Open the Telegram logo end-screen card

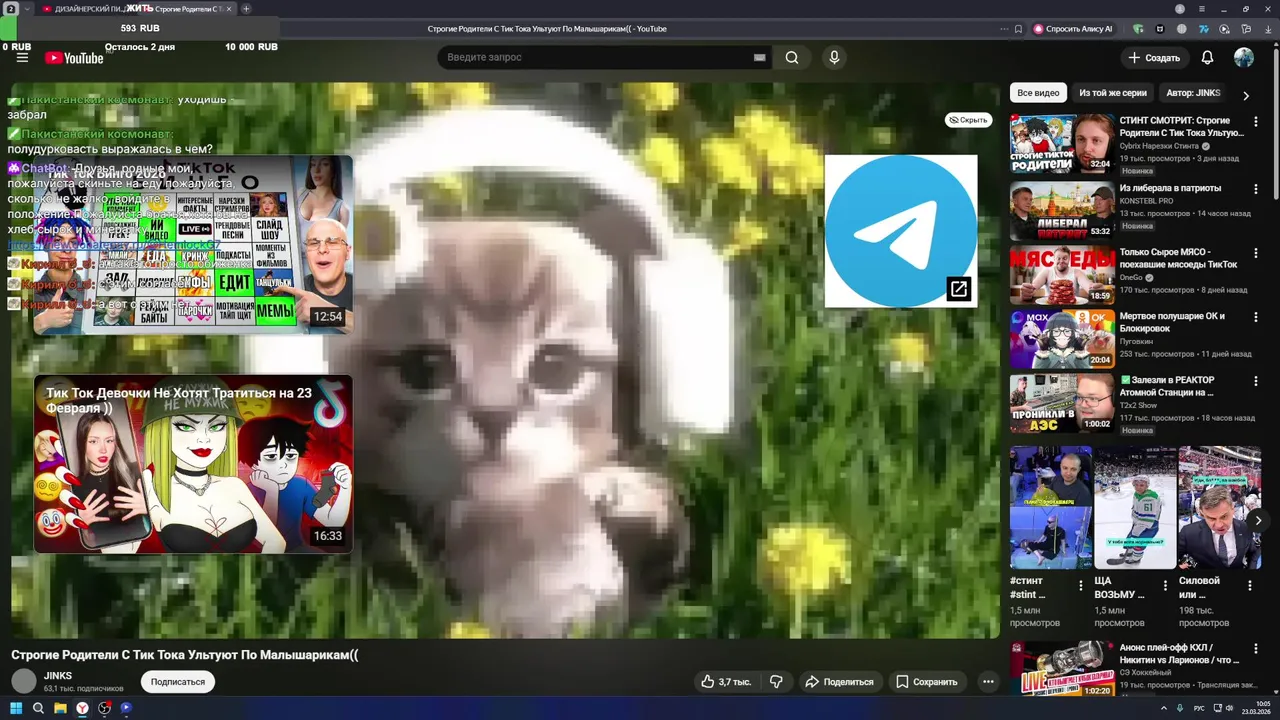click(x=901, y=231)
